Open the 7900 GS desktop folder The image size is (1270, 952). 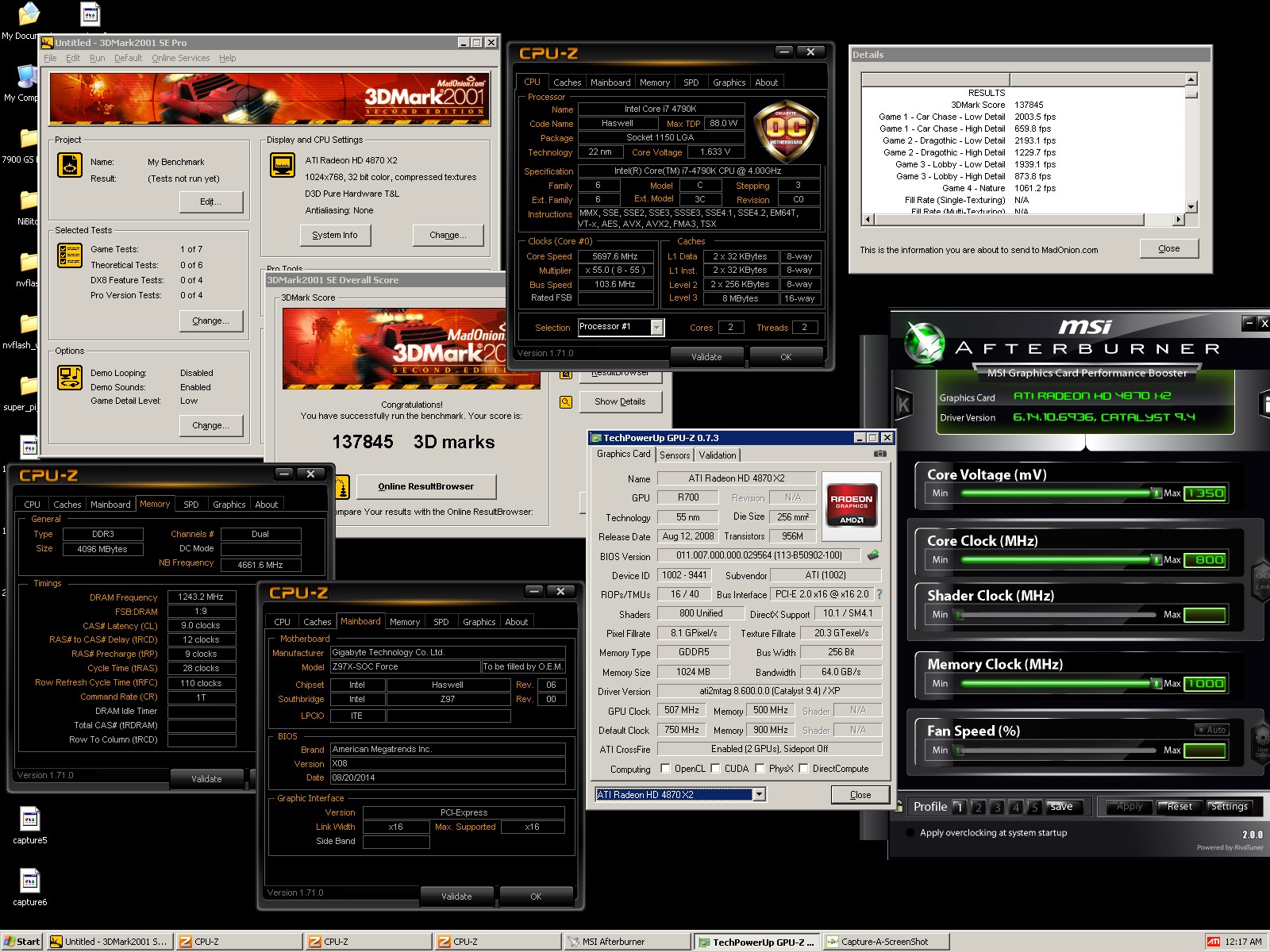pos(29,138)
